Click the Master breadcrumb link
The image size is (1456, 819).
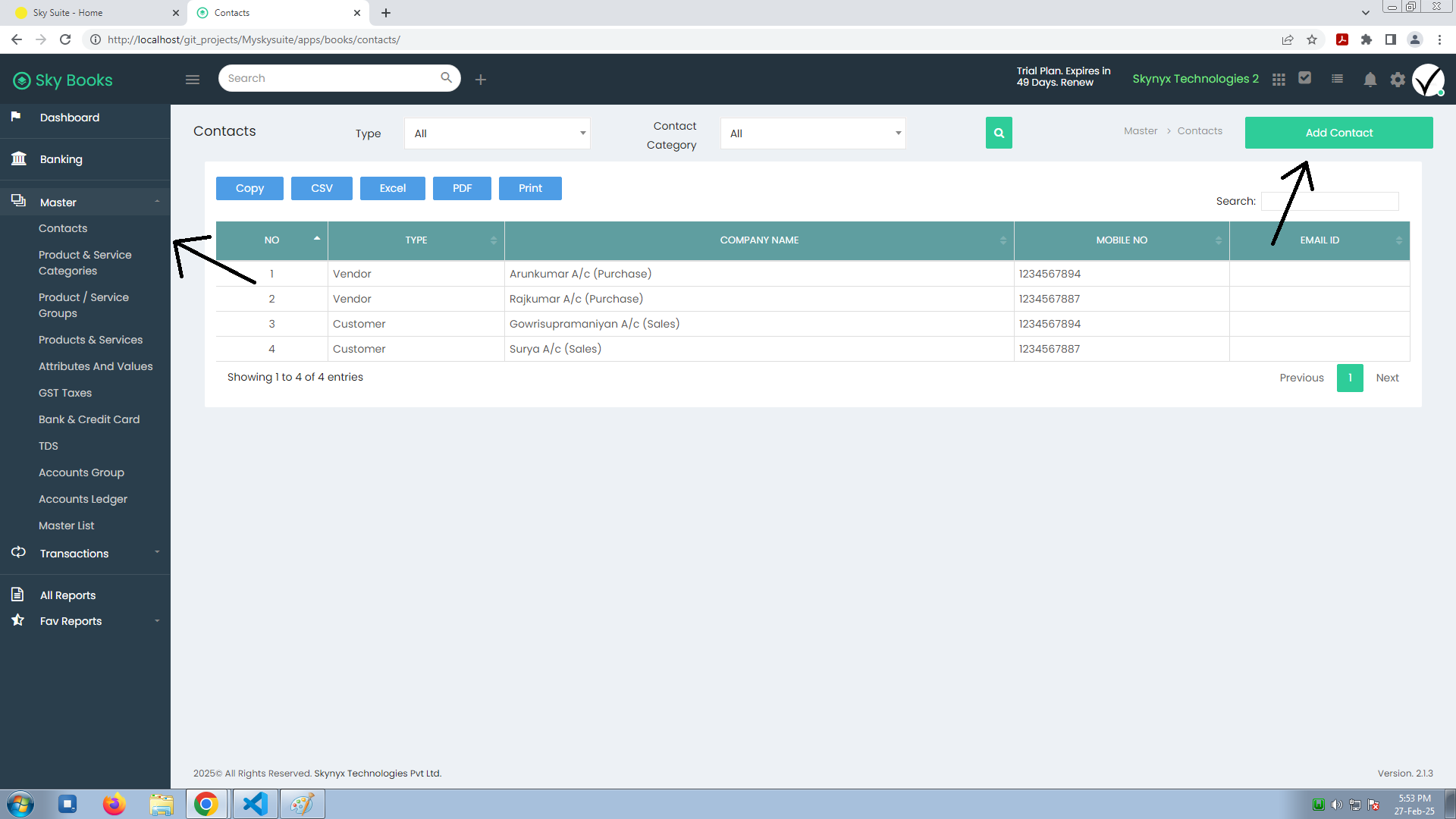pyautogui.click(x=1141, y=131)
